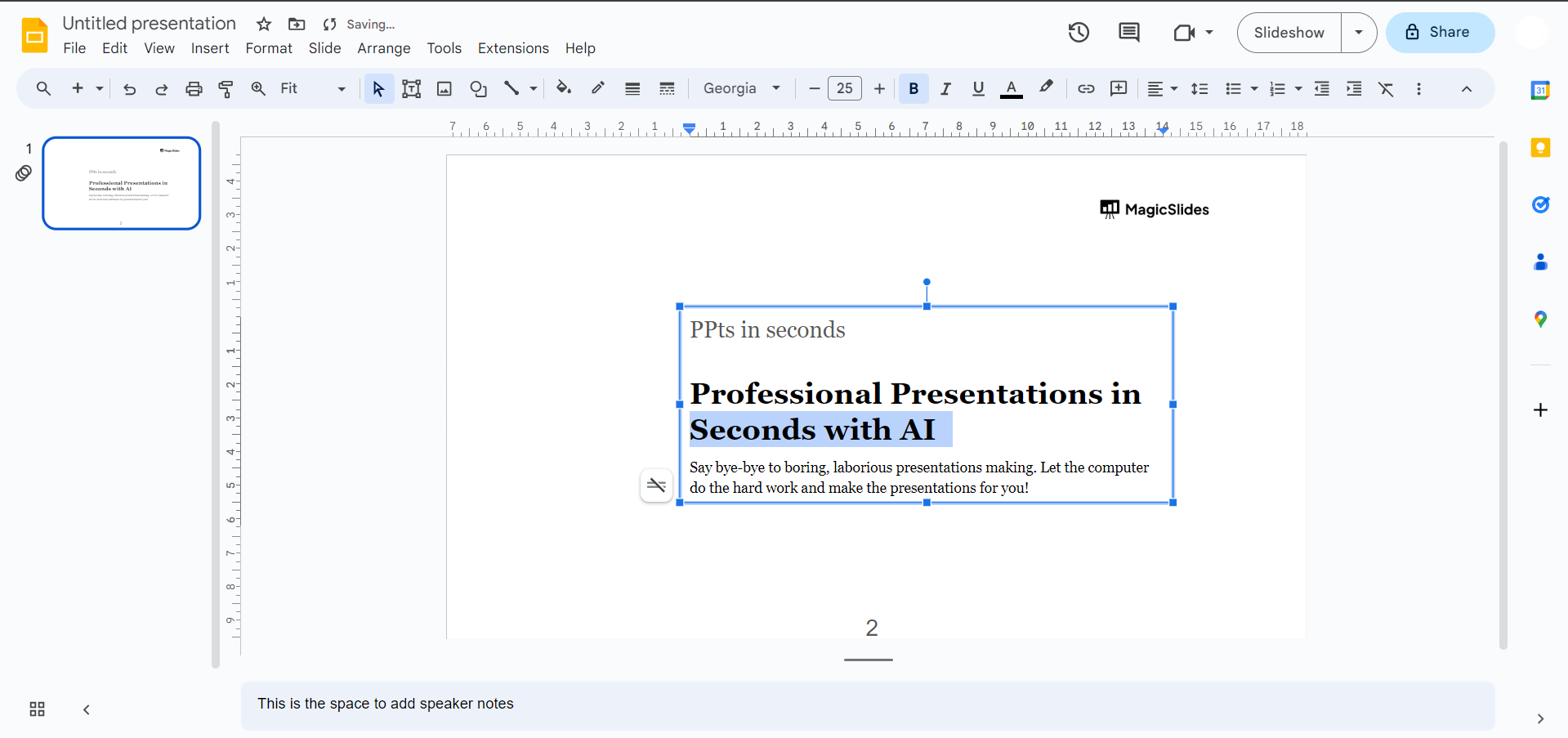This screenshot has height=738, width=1568.
Task: Select slide 1 thumbnail in filmstrip
Action: click(122, 183)
